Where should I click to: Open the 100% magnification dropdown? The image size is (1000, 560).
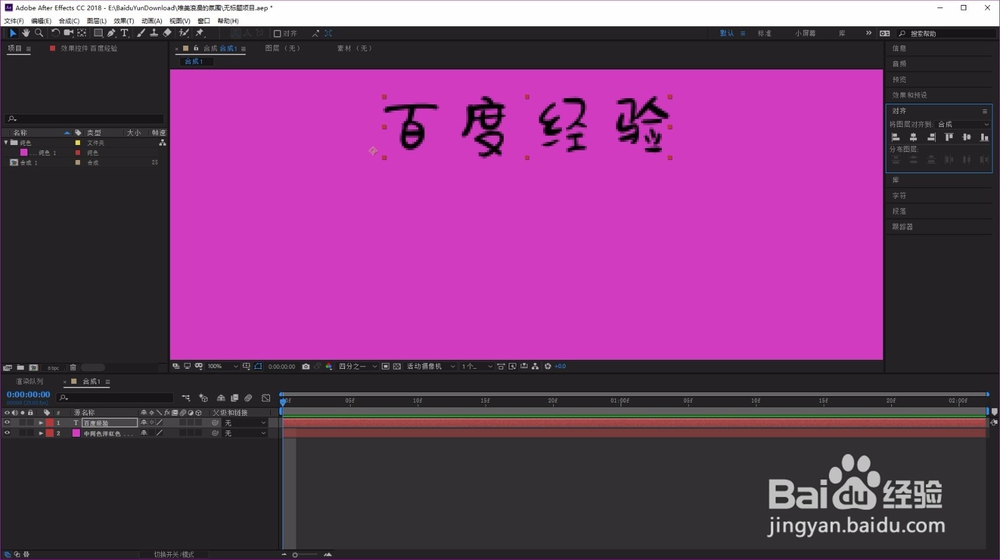point(223,366)
